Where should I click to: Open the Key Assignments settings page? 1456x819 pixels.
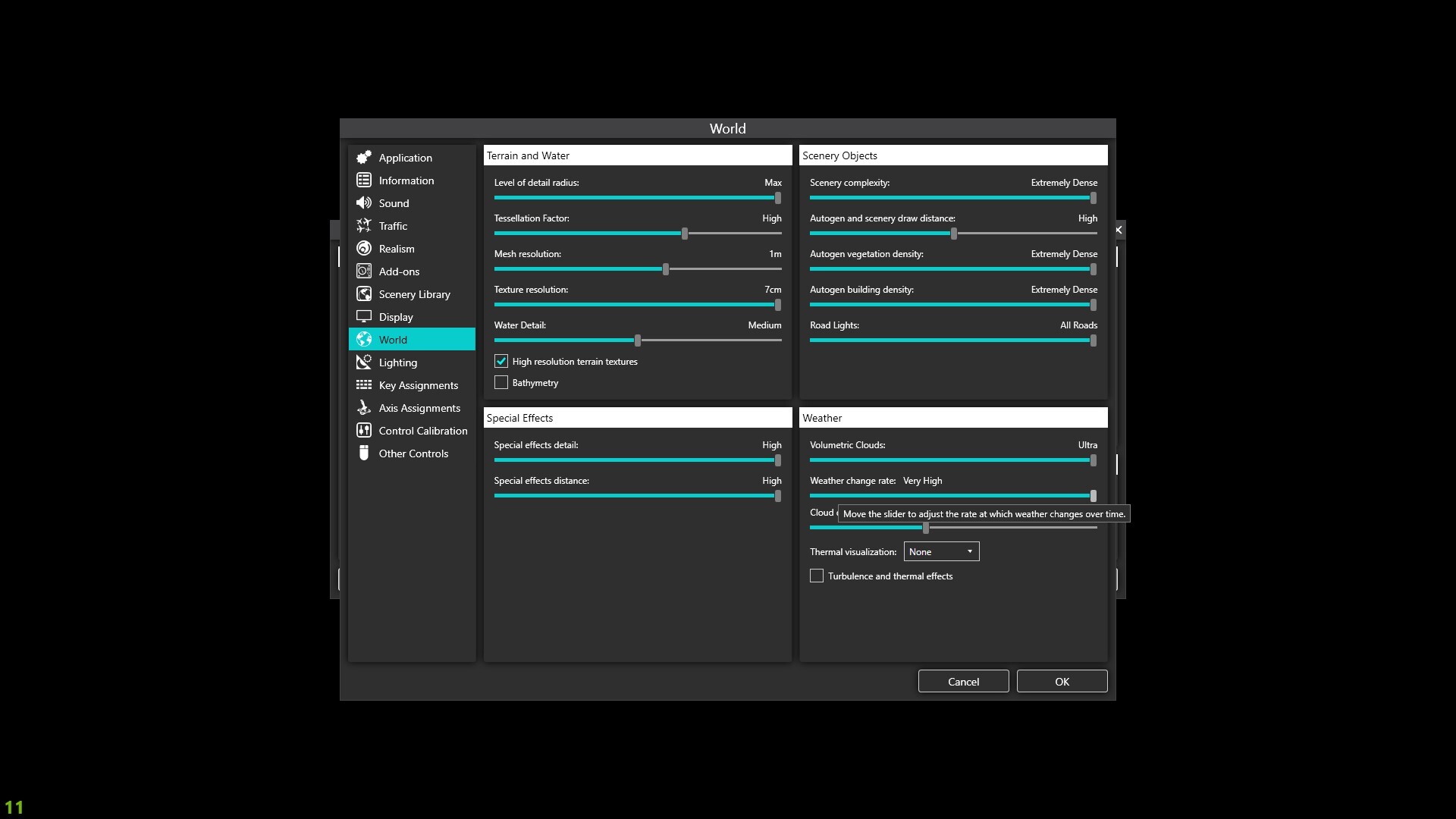tap(418, 385)
